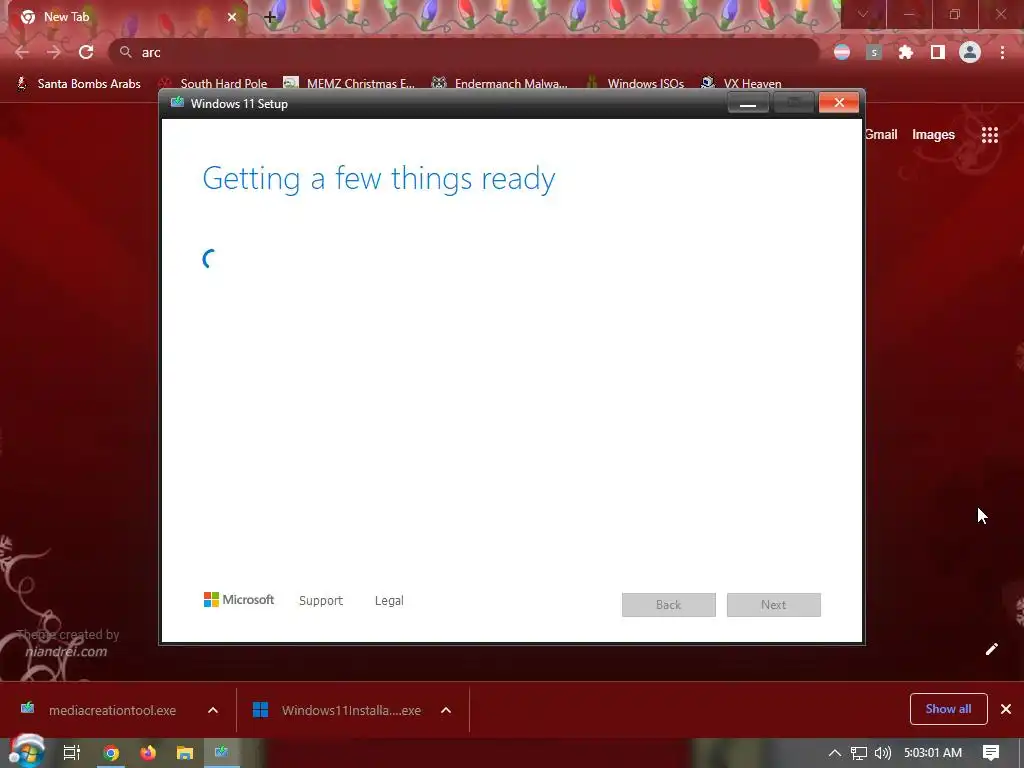Click the Gmail link on the new tab page
1024x768 pixels.
coord(882,135)
